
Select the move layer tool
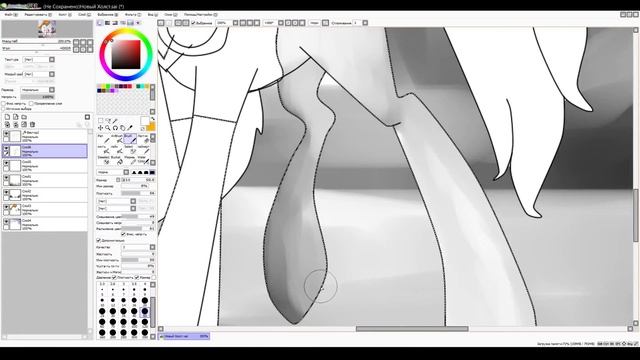point(100,128)
